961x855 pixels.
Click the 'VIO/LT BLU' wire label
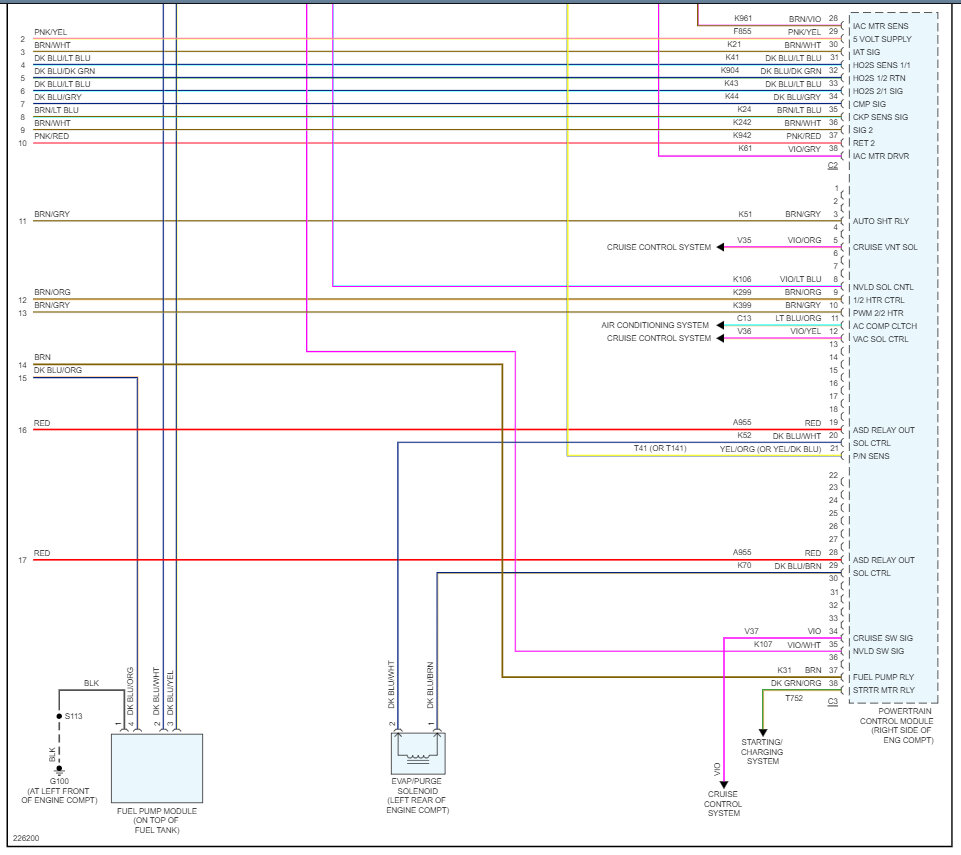click(x=800, y=279)
